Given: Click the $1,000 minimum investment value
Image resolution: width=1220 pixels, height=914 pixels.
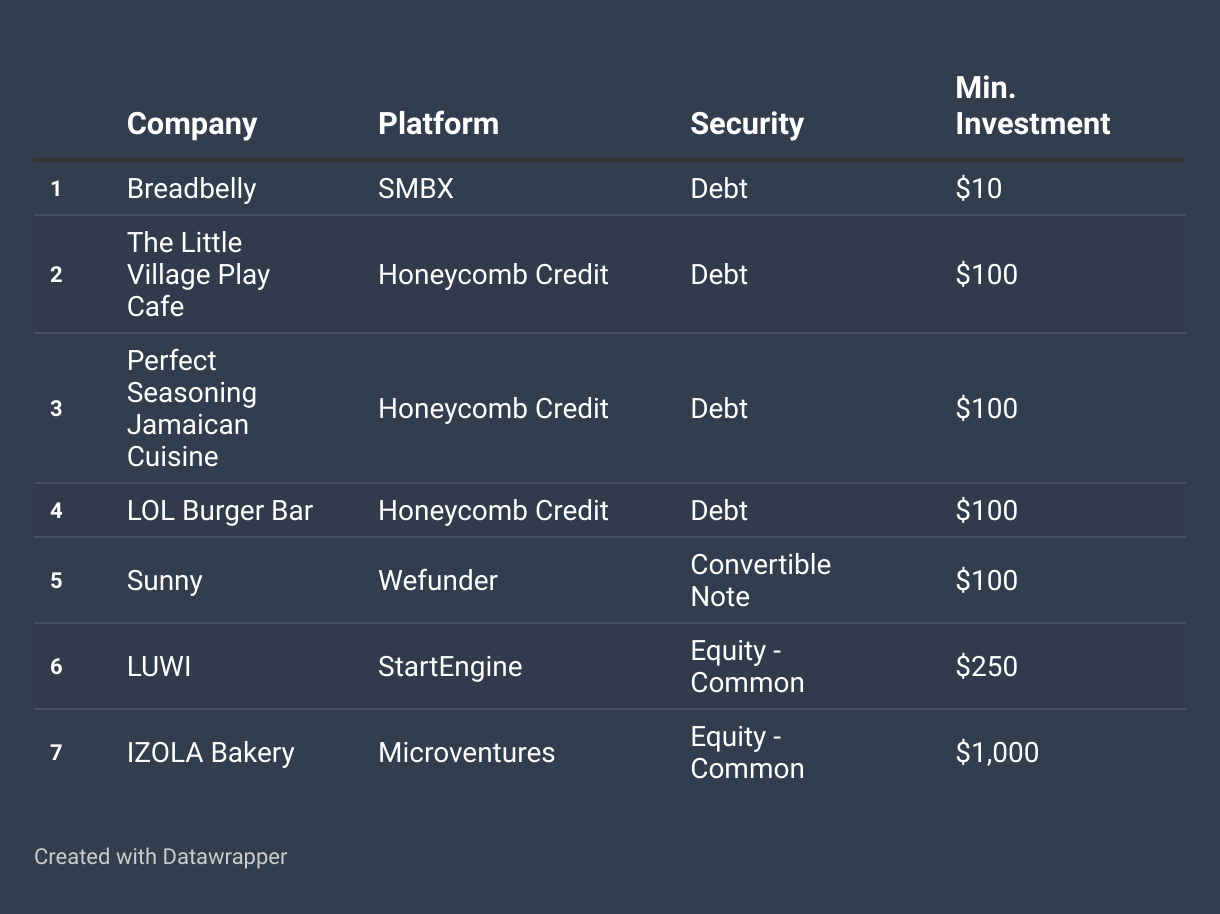Looking at the screenshot, I should (x=997, y=752).
